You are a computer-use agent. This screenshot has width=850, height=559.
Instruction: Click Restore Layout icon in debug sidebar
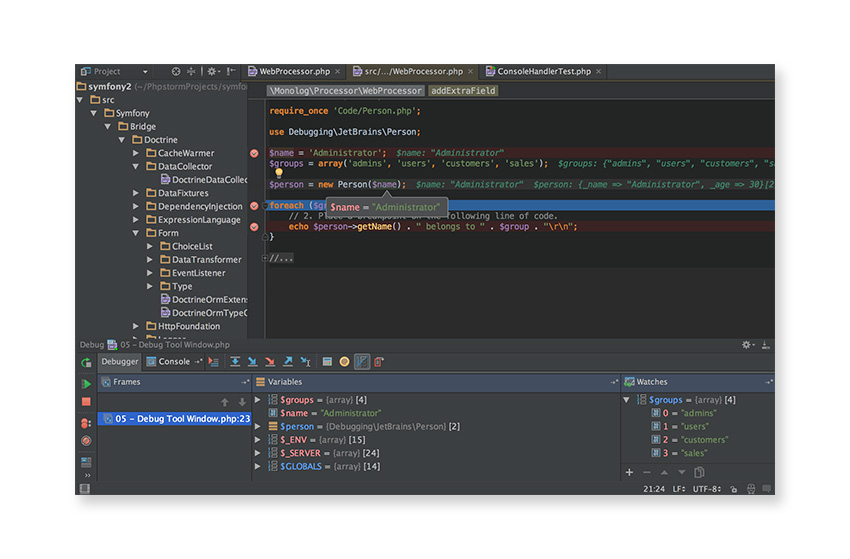pos(86,462)
